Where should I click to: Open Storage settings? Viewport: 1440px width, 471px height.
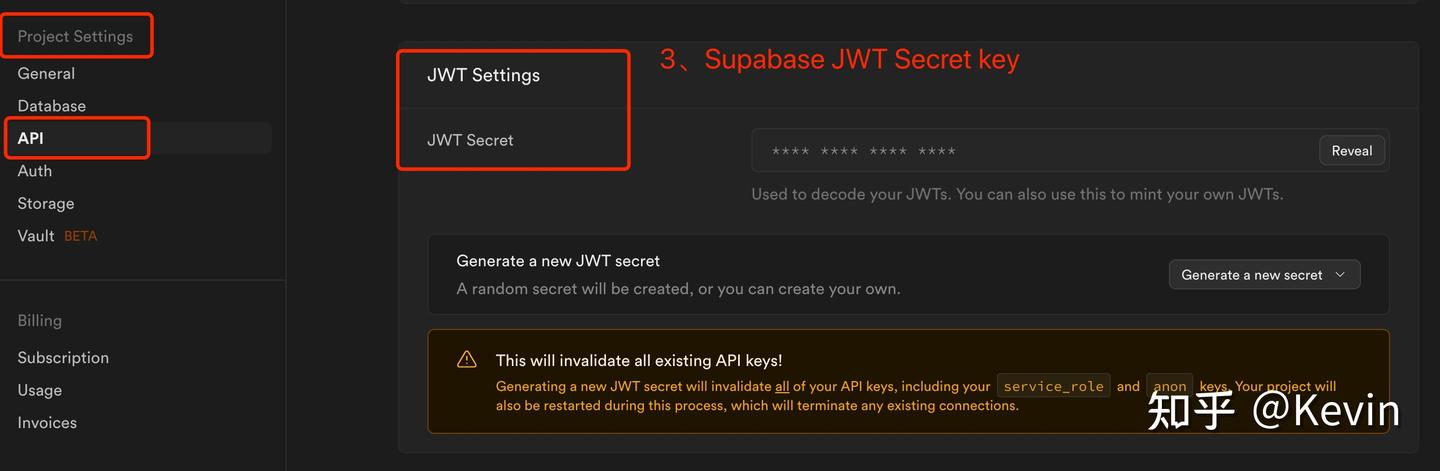[46, 203]
